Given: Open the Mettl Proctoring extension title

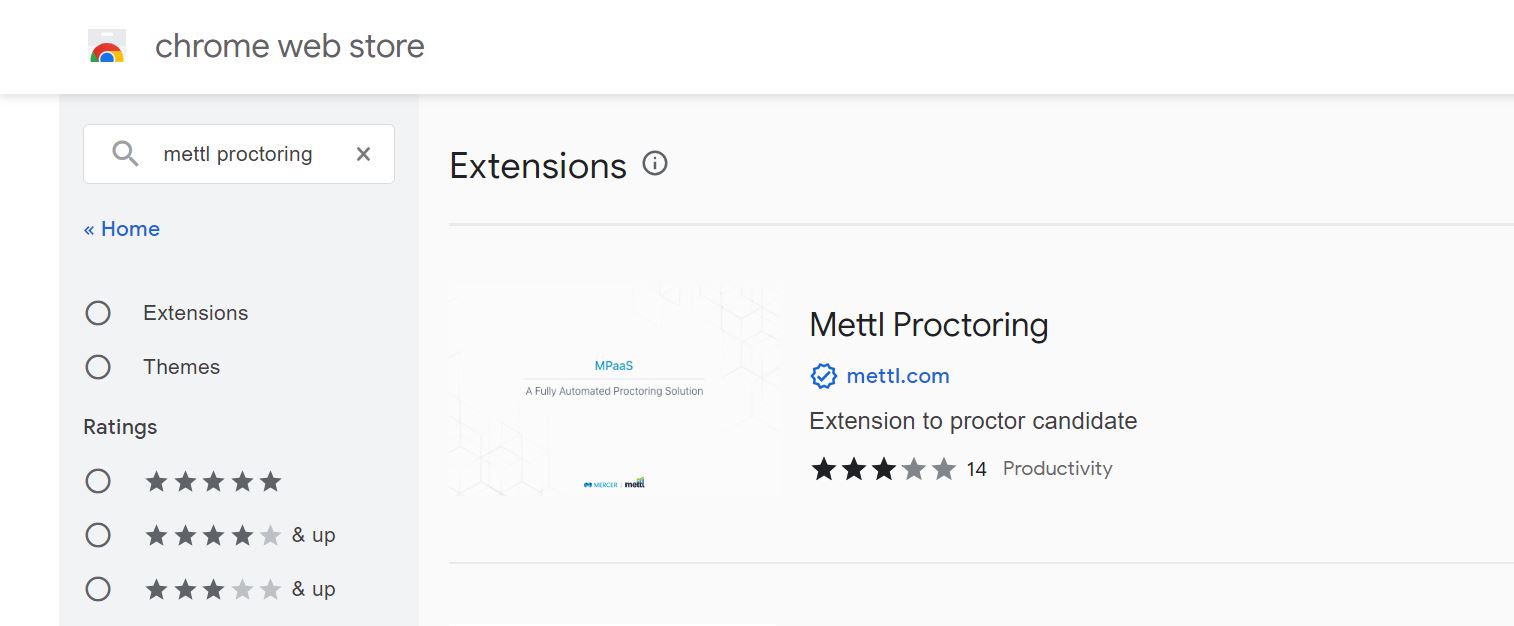Looking at the screenshot, I should coord(929,325).
